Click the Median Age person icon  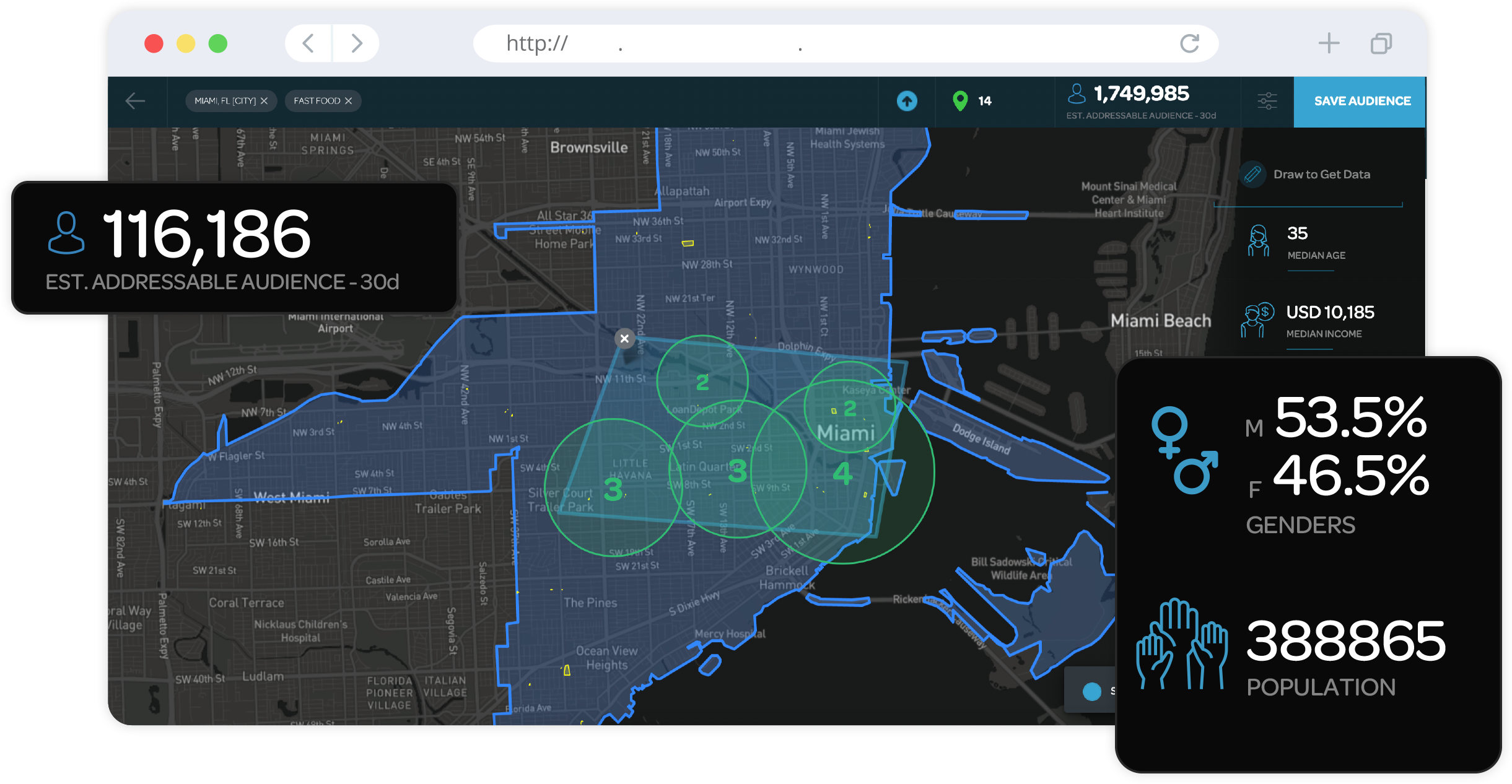pos(1258,241)
